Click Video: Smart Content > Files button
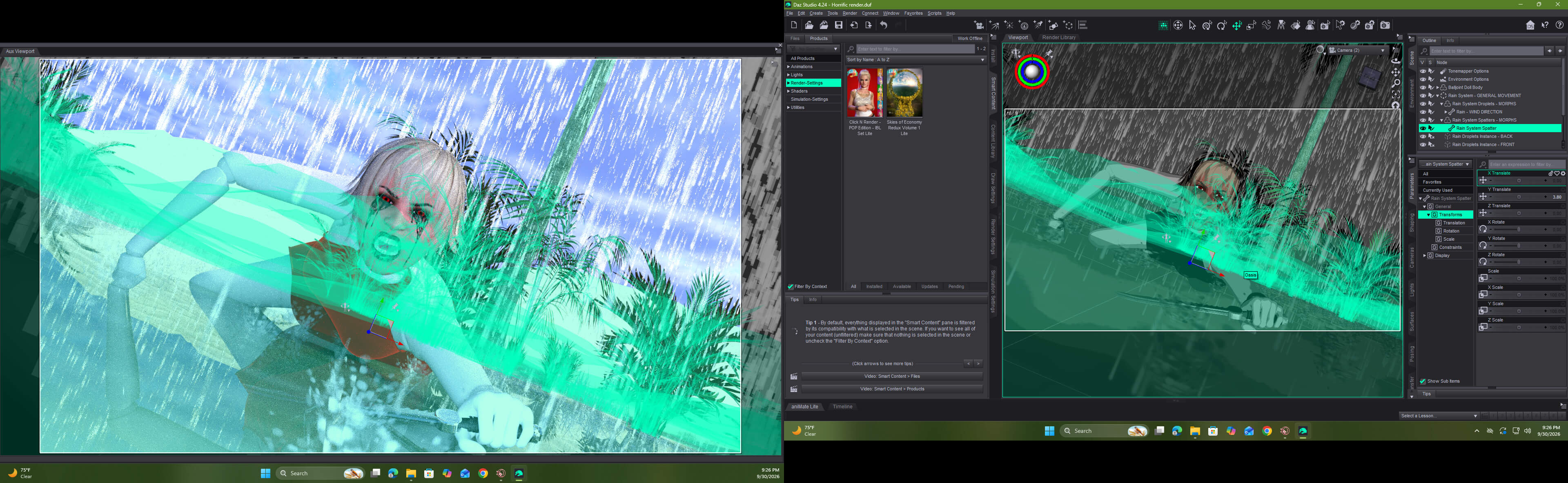Viewport: 1568px width, 483px height. pos(892,376)
